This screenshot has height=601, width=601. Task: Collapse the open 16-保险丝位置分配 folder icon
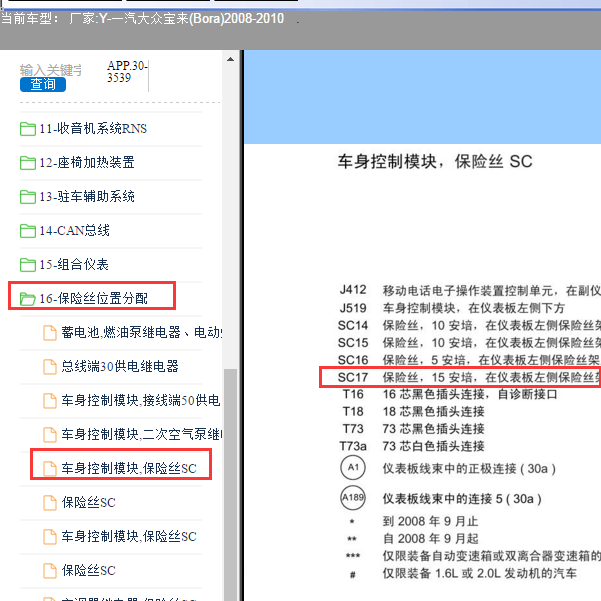click(x=28, y=299)
